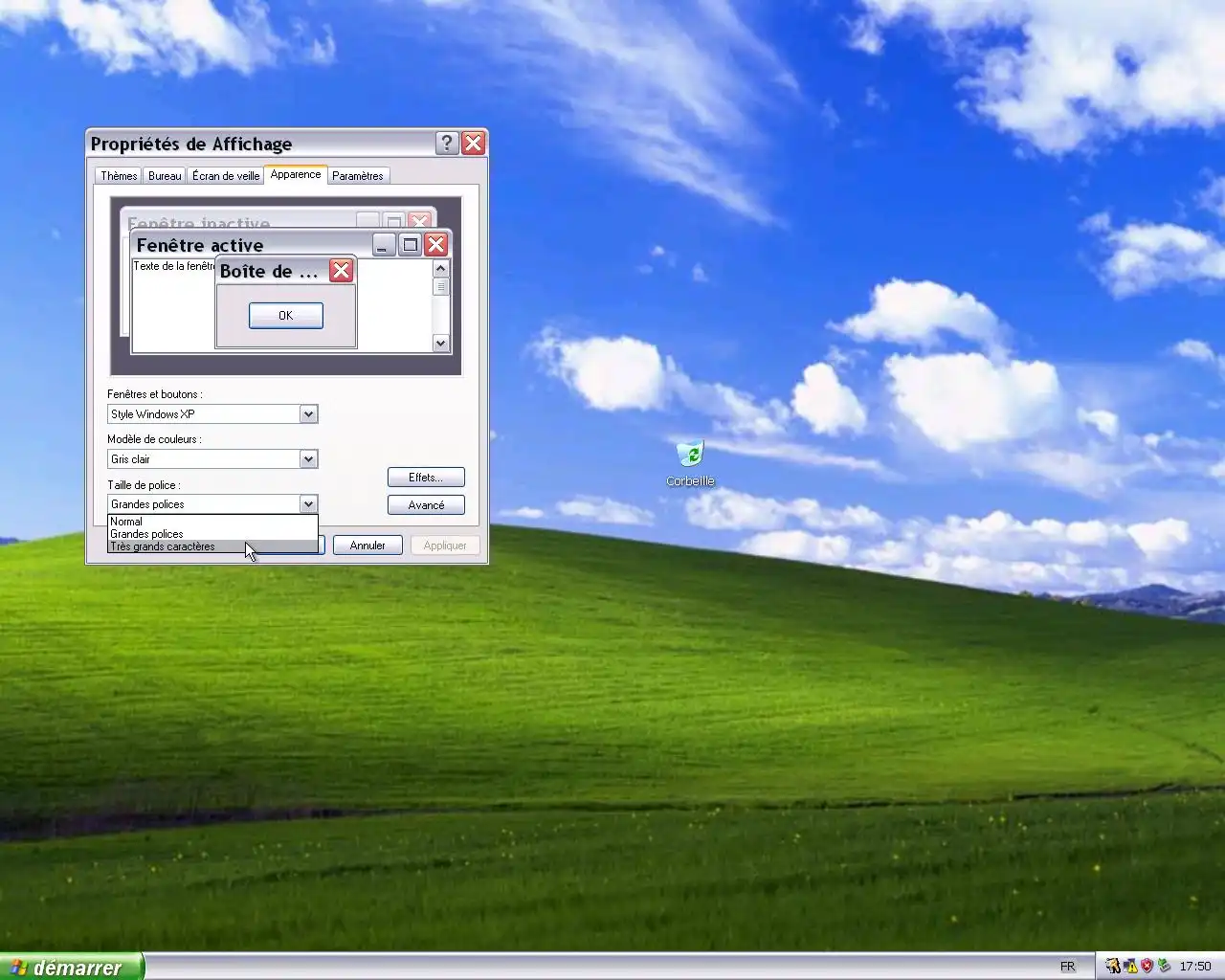Click the help question mark button

click(x=447, y=144)
